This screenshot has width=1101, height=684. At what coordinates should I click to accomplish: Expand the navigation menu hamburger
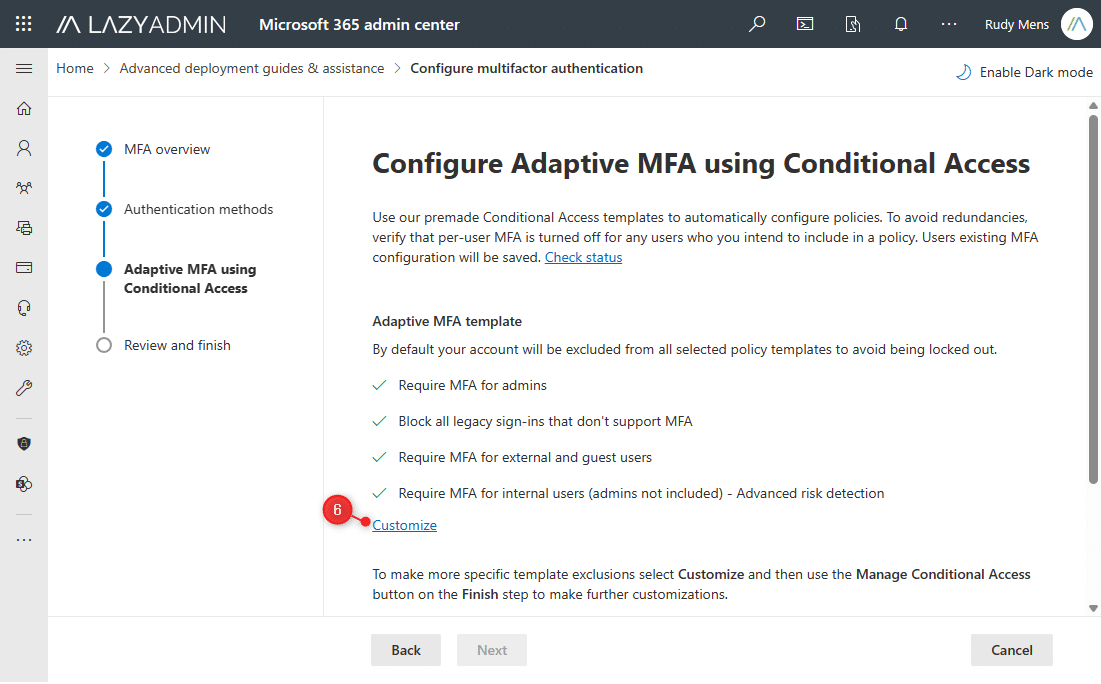tap(24, 68)
